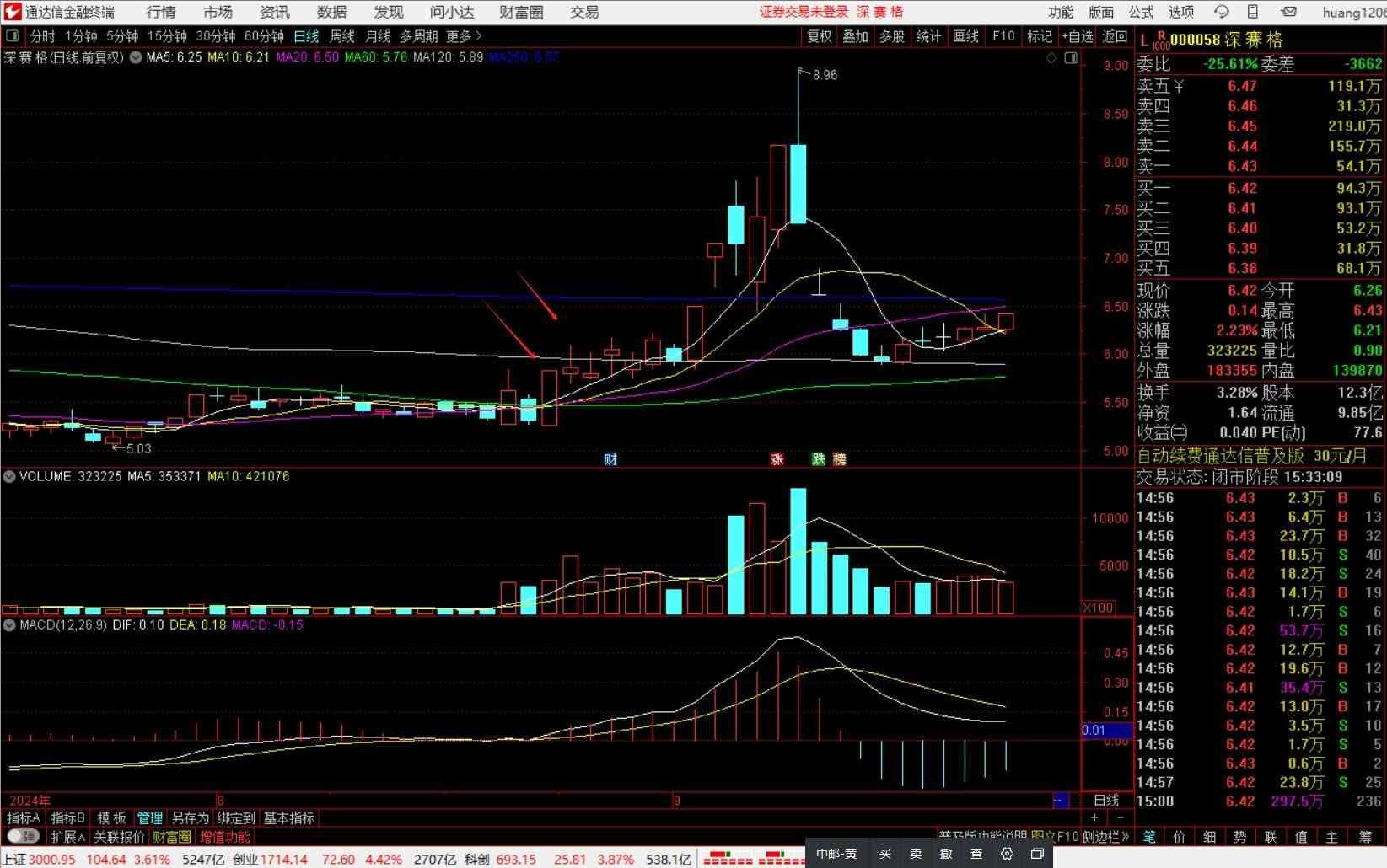This screenshot has height=868, width=1387.
Task: Click the diamond icon above the price axis
Action: (x=1051, y=57)
